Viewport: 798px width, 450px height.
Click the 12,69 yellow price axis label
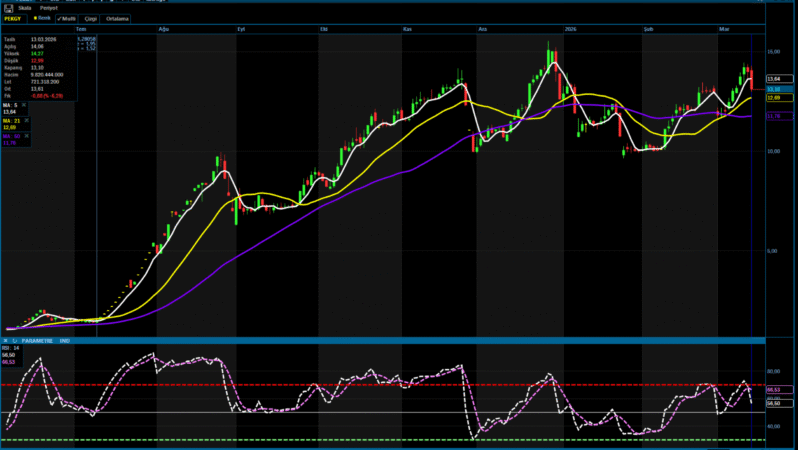pos(773,98)
